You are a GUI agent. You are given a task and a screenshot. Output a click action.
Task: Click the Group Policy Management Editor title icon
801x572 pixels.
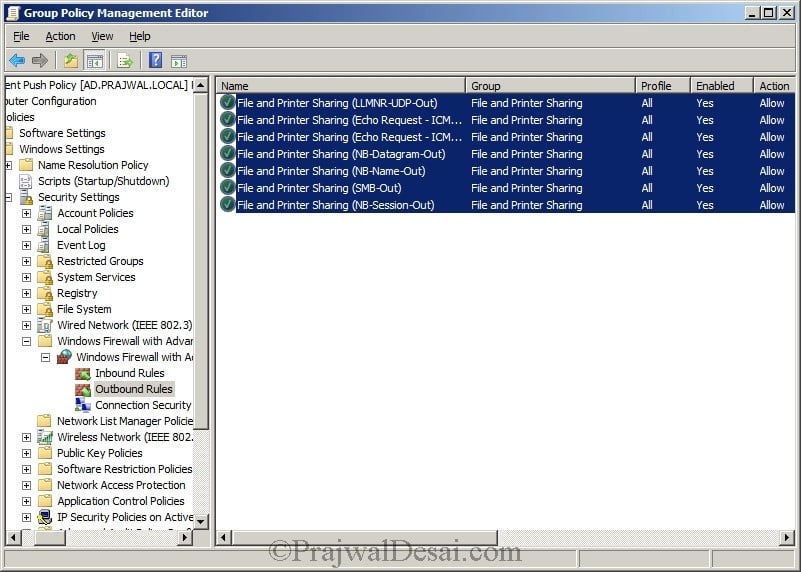(13, 13)
